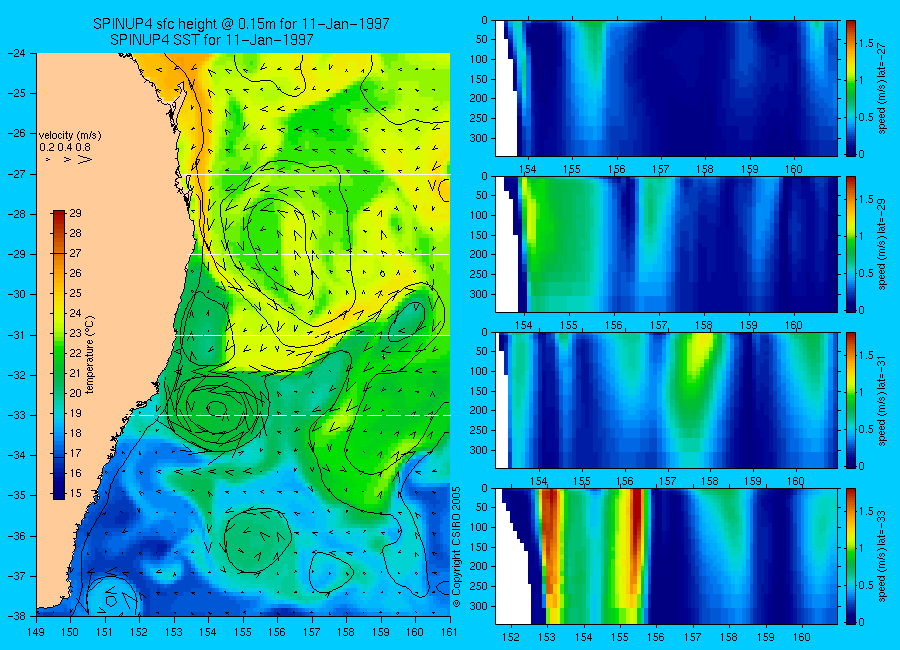Select the "speed (m/s) lat=-31" label
This screenshot has height=650, width=900.
tap(882, 401)
